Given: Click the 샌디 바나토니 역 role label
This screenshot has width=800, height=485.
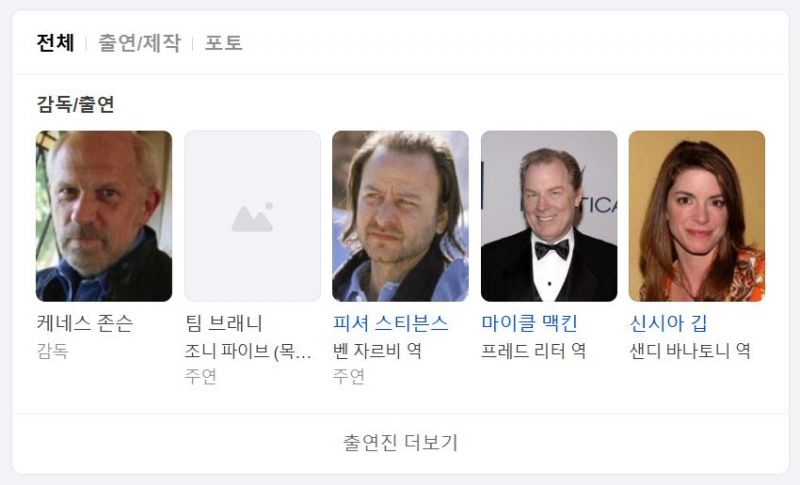Looking at the screenshot, I should click(x=689, y=351).
